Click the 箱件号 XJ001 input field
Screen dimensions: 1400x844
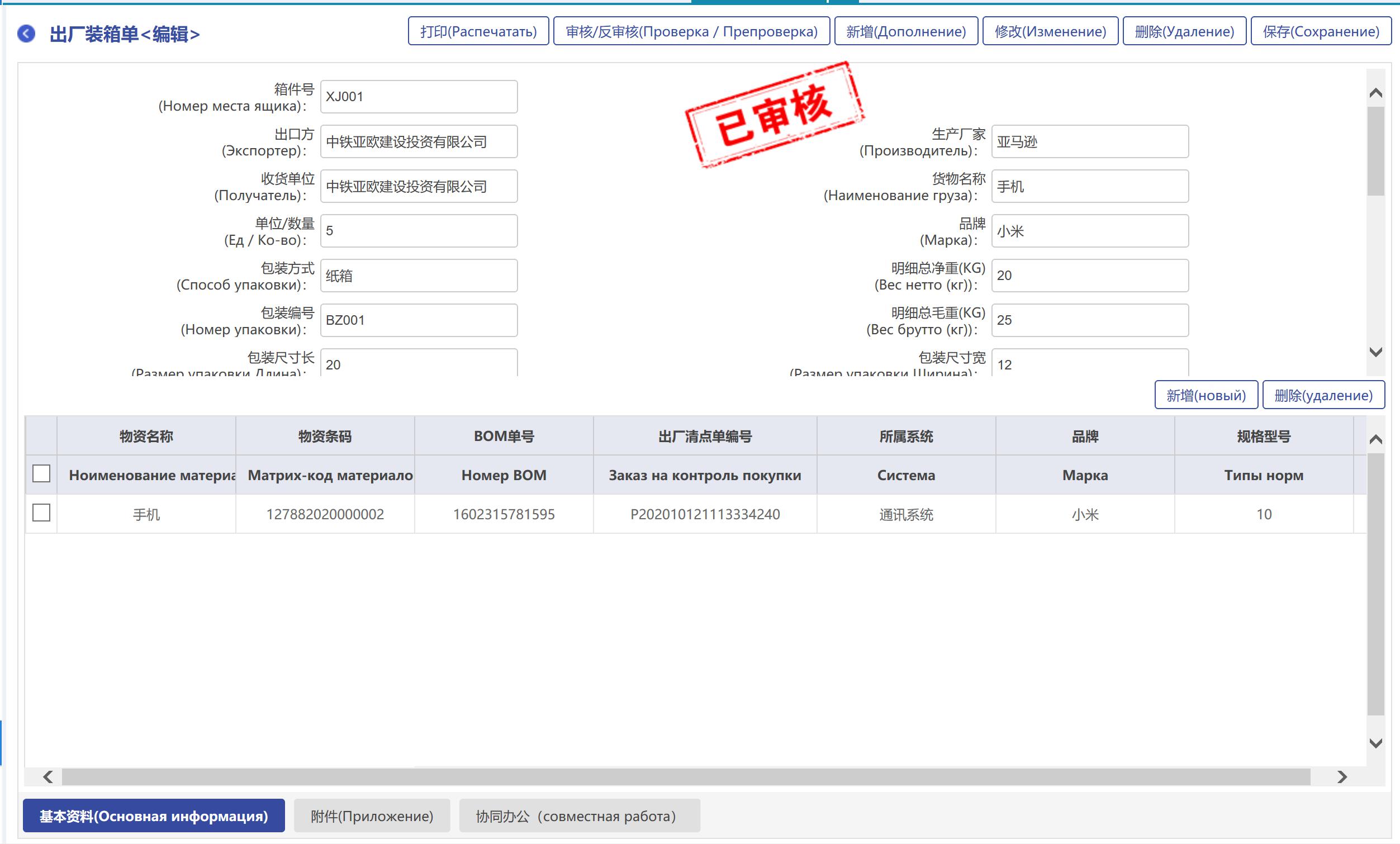click(419, 97)
